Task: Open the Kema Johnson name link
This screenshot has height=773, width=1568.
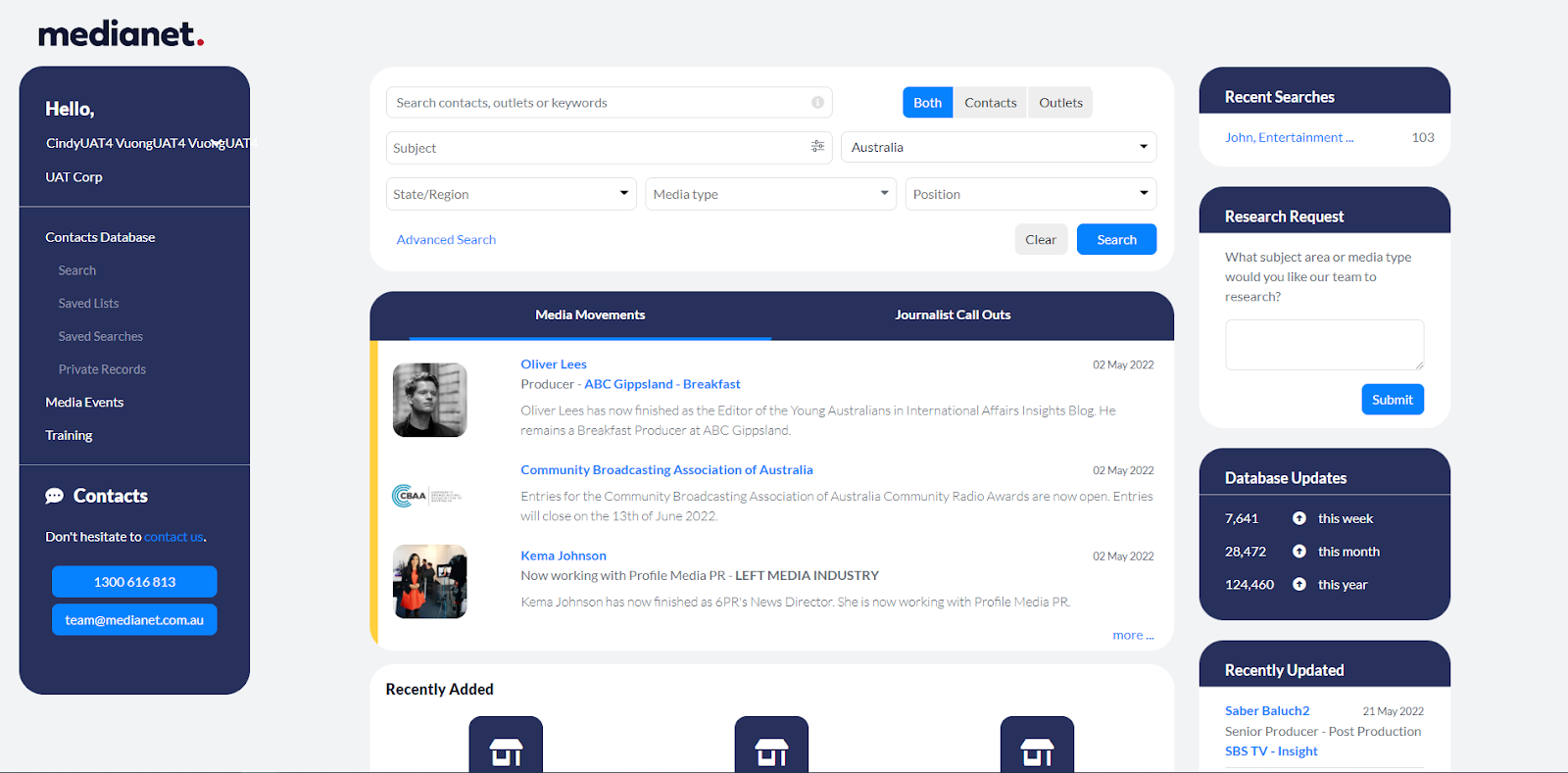Action: (563, 556)
